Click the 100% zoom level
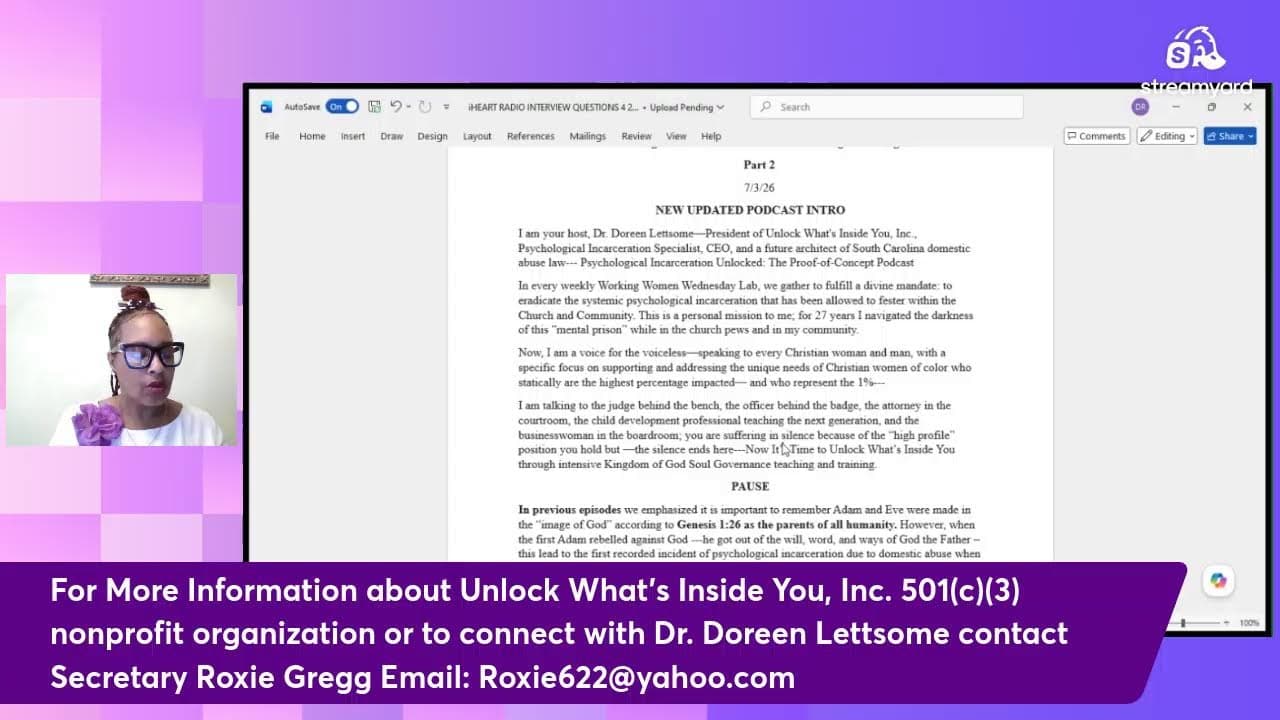 pyautogui.click(x=1249, y=623)
